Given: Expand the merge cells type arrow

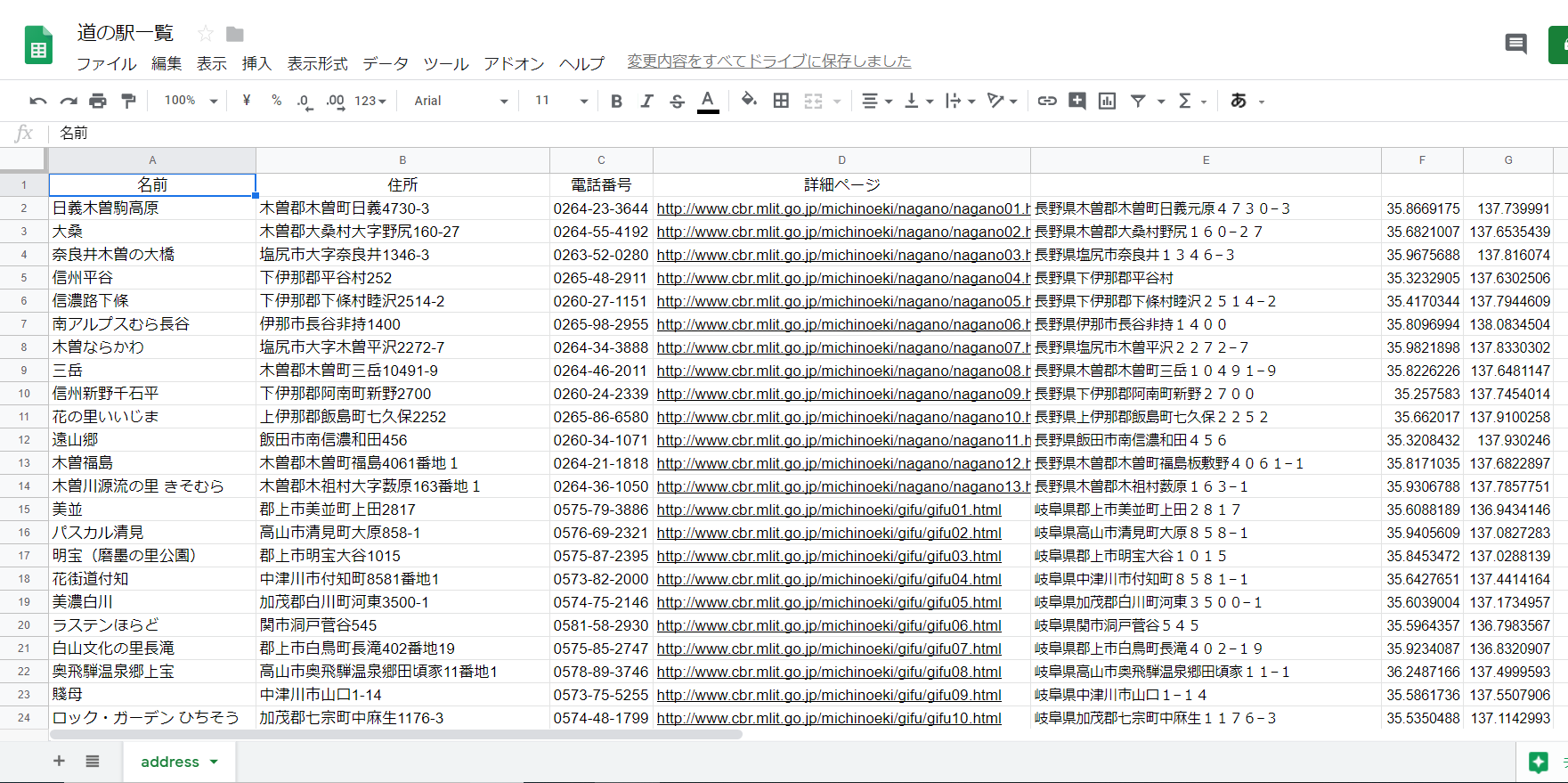Looking at the screenshot, I should pos(837,102).
